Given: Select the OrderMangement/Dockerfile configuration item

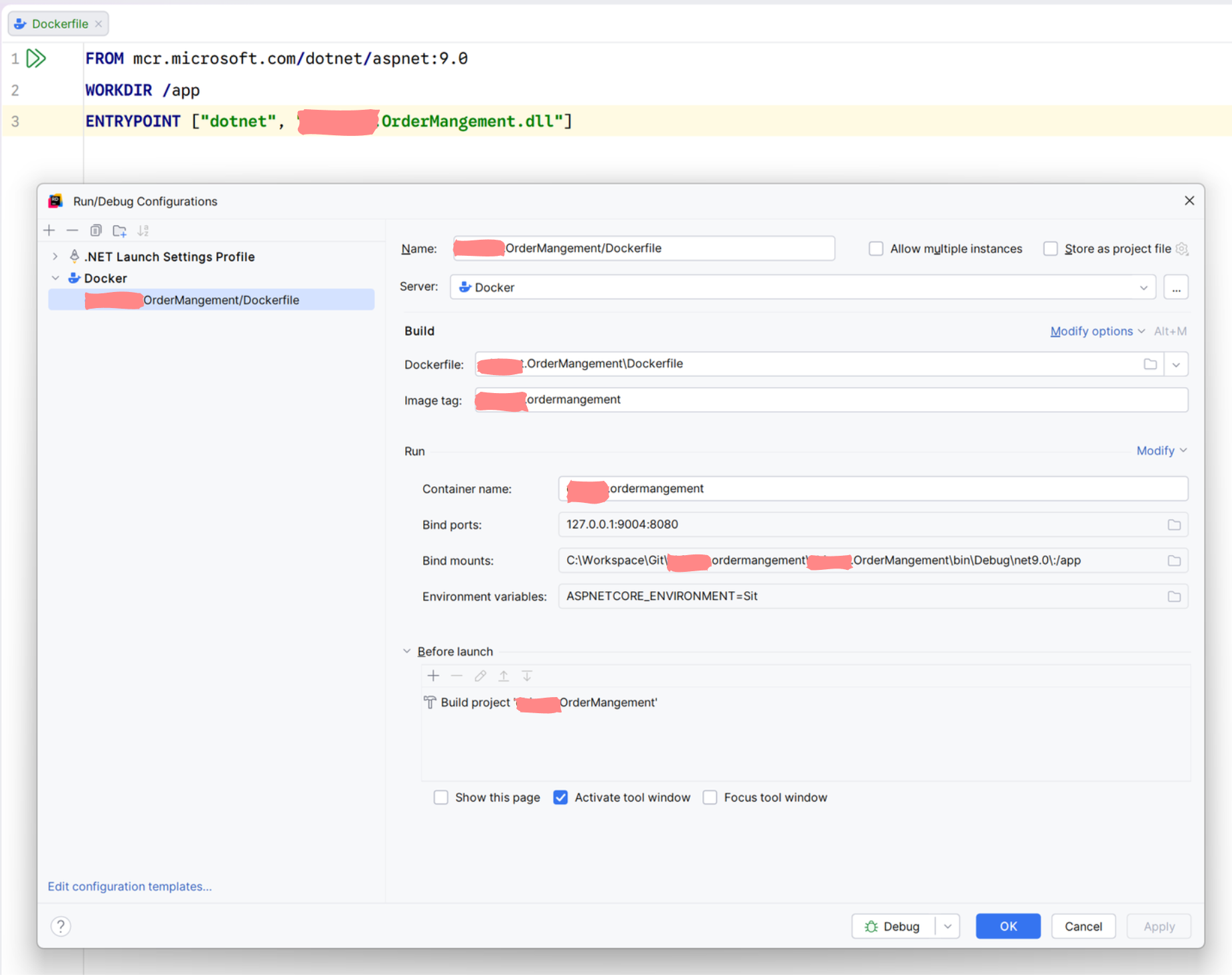Looking at the screenshot, I should [x=221, y=300].
